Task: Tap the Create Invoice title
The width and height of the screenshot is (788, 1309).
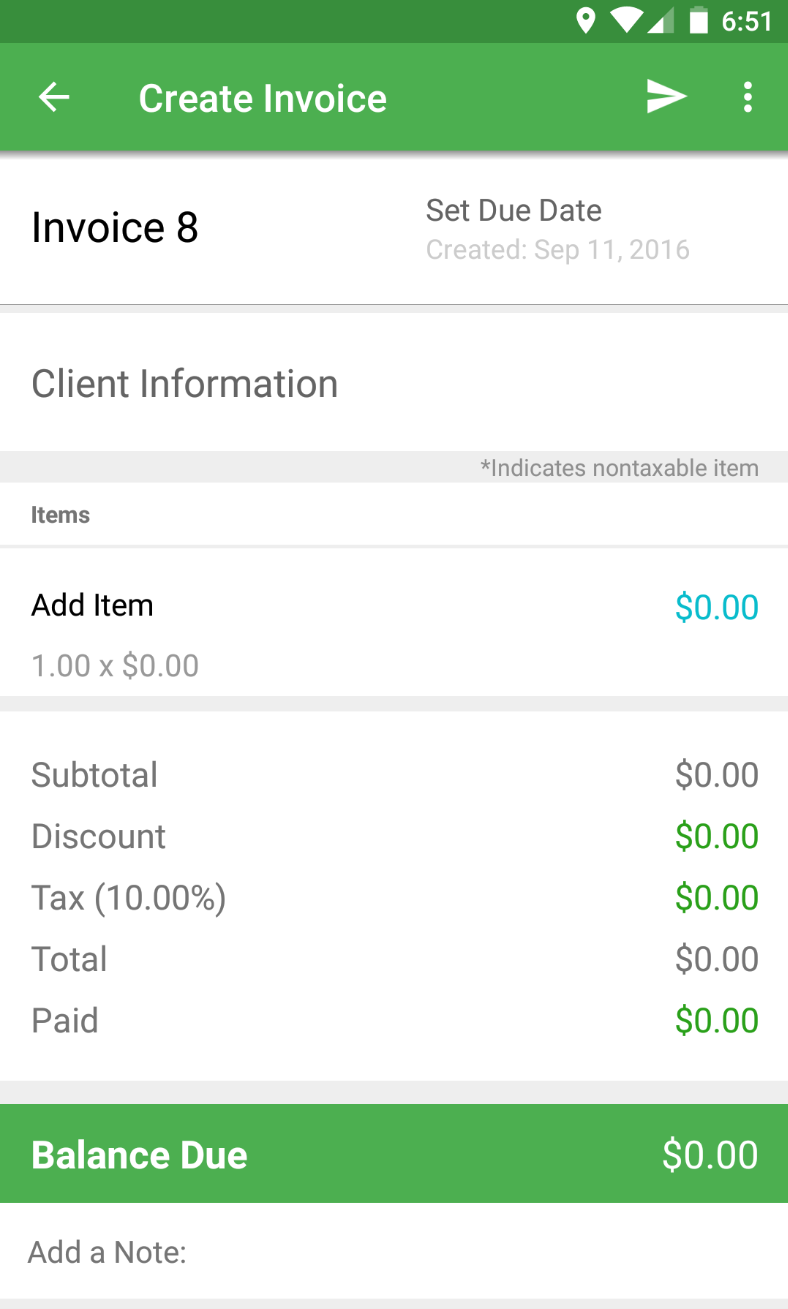Action: (x=262, y=98)
